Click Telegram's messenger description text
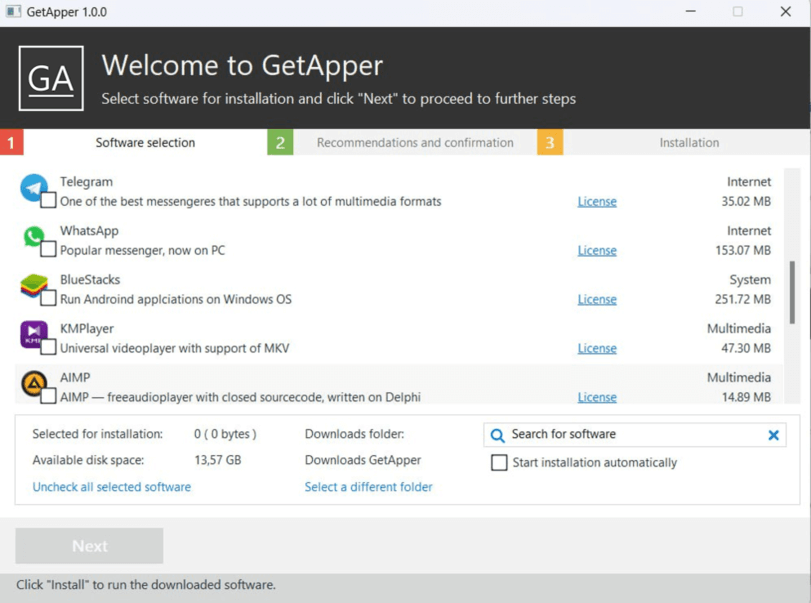811x603 pixels. click(250, 201)
